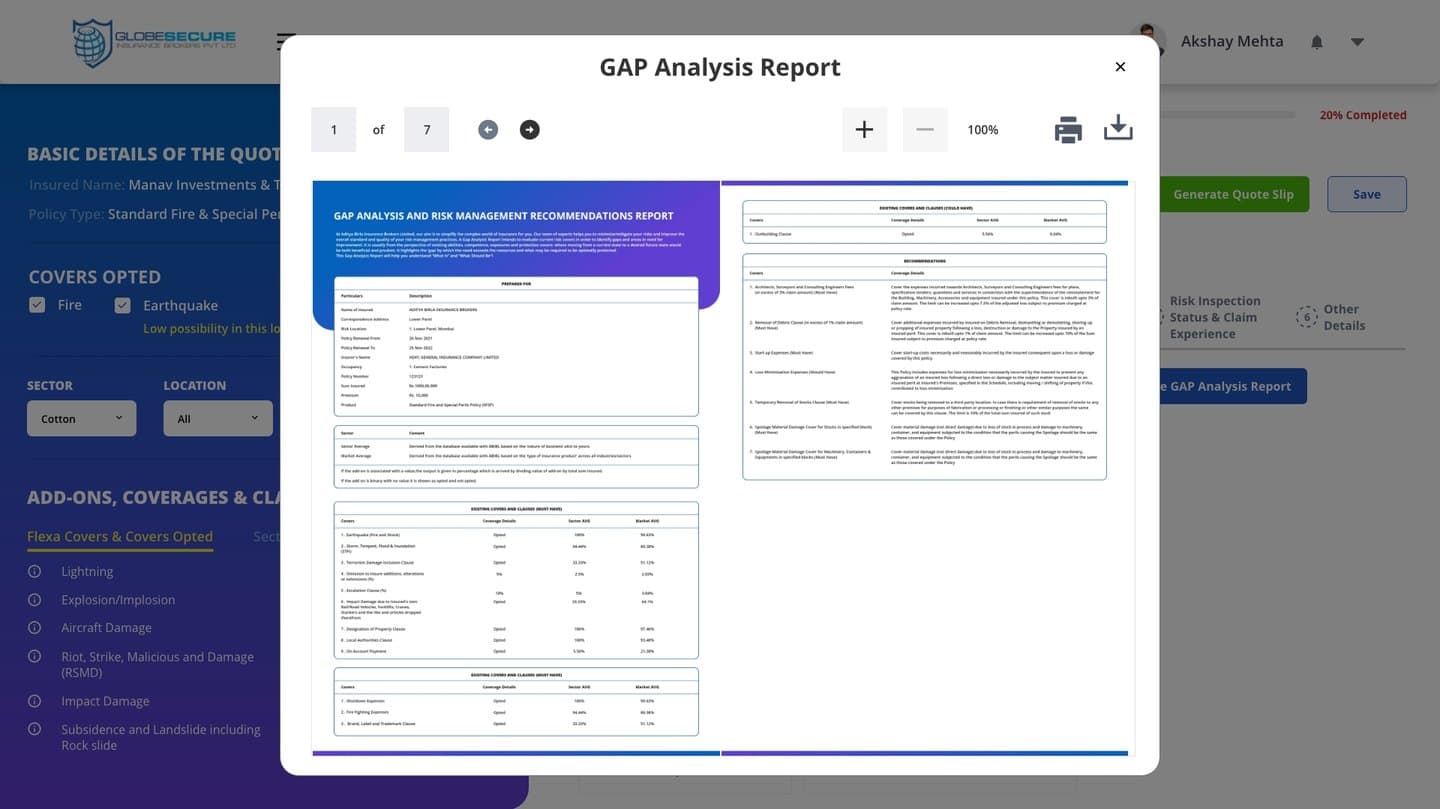Download the GAP Analysis Report
The width and height of the screenshot is (1440, 809).
pyautogui.click(x=1118, y=129)
